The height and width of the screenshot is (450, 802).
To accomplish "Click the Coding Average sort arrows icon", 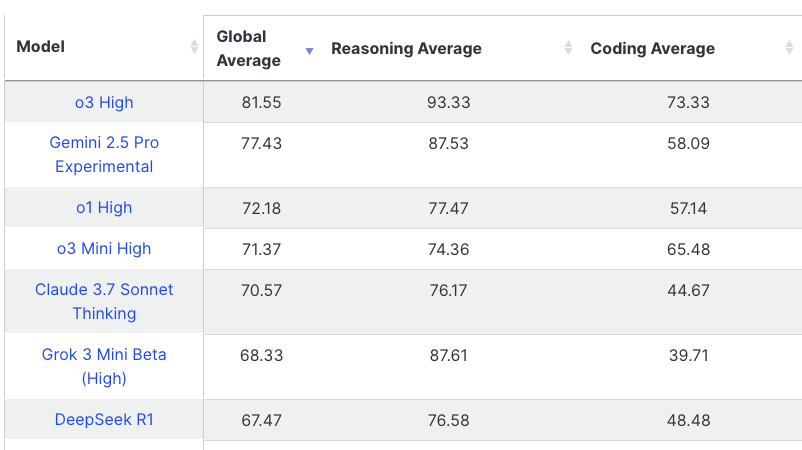I will coord(789,48).
